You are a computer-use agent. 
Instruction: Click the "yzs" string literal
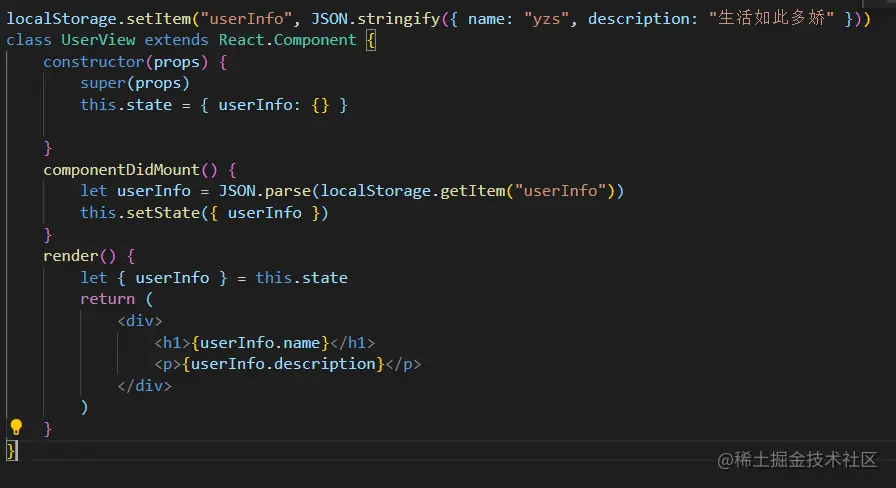pyautogui.click(x=547, y=19)
